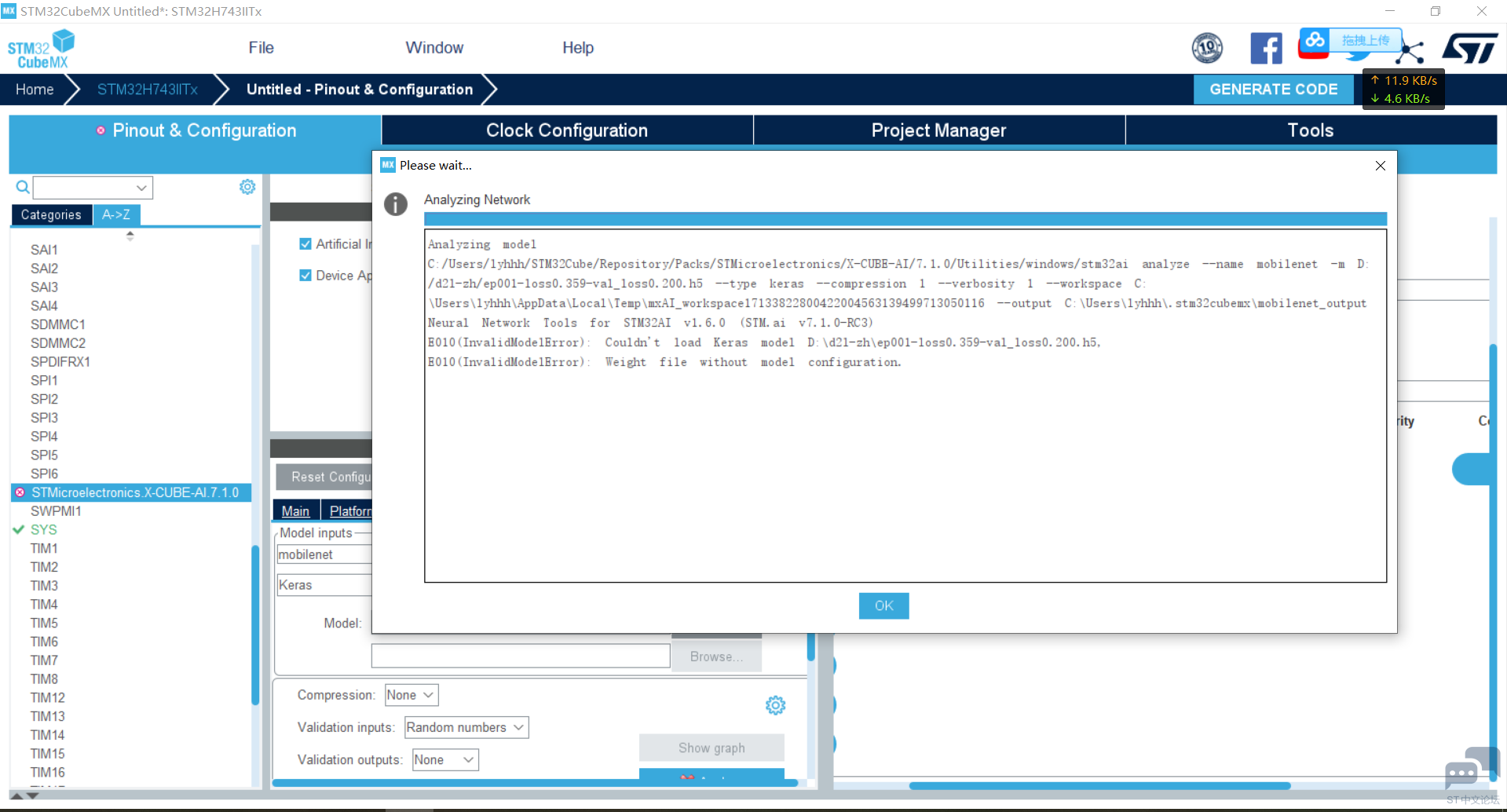Open the network advanced settings gear
The image size is (1507, 812).
[775, 705]
